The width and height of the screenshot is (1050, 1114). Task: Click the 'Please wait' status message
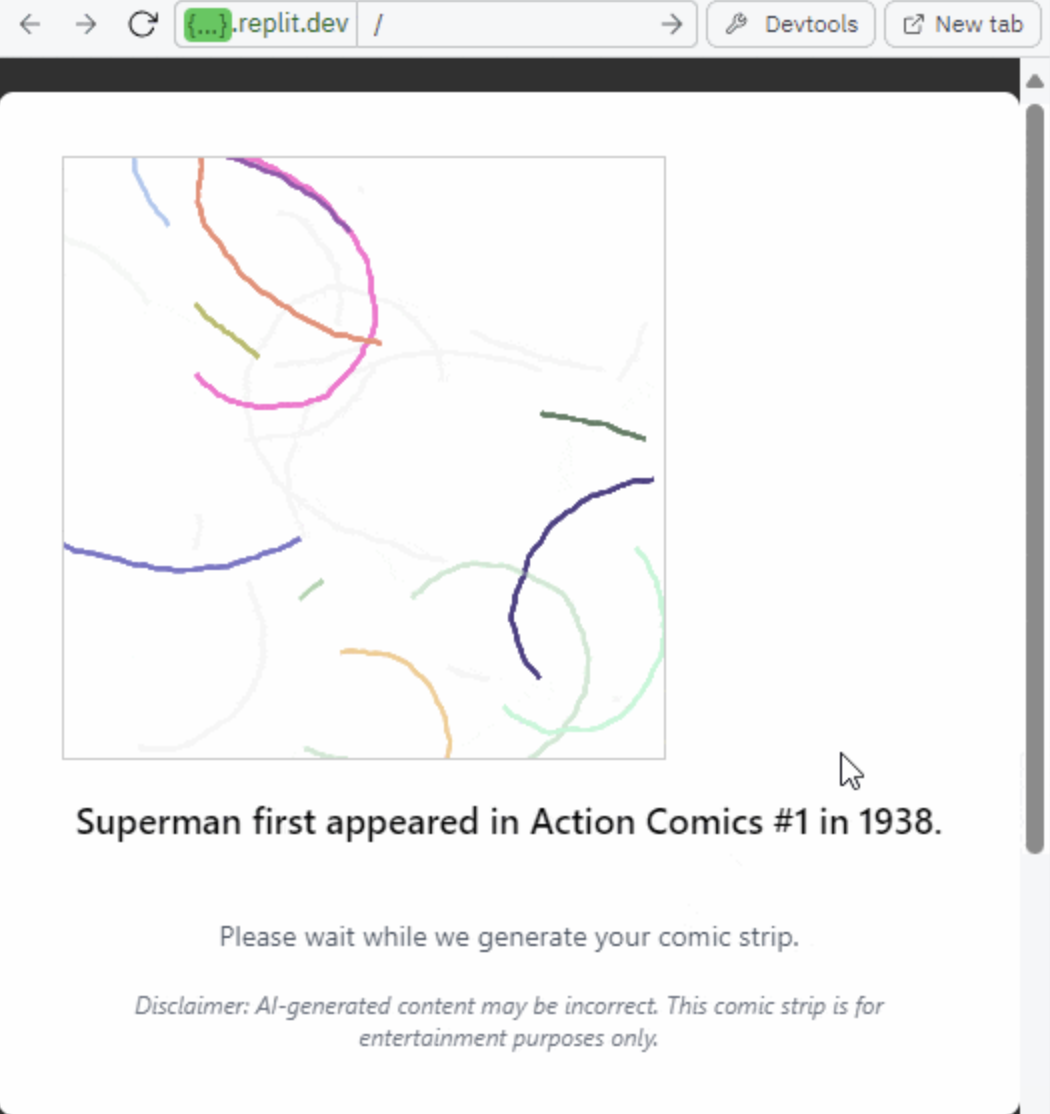(509, 937)
